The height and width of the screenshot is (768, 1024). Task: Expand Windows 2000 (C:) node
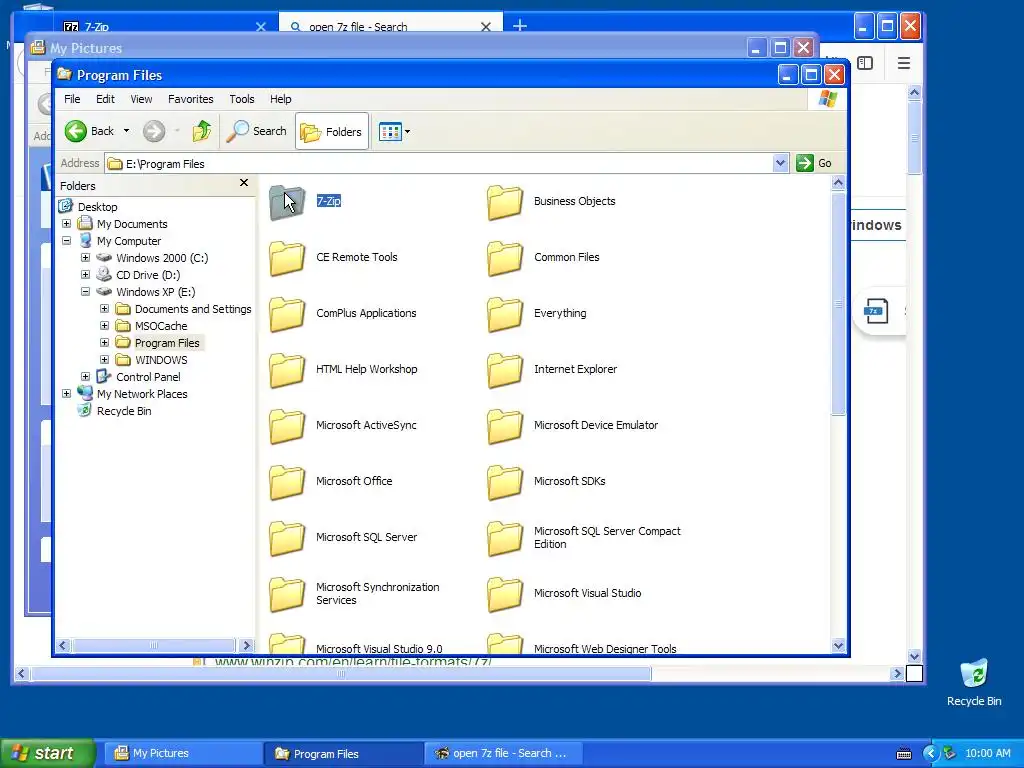click(x=86, y=257)
